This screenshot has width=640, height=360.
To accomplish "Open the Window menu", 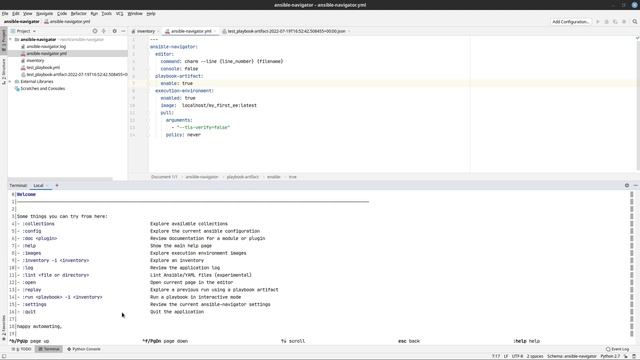I will tap(135, 13).
